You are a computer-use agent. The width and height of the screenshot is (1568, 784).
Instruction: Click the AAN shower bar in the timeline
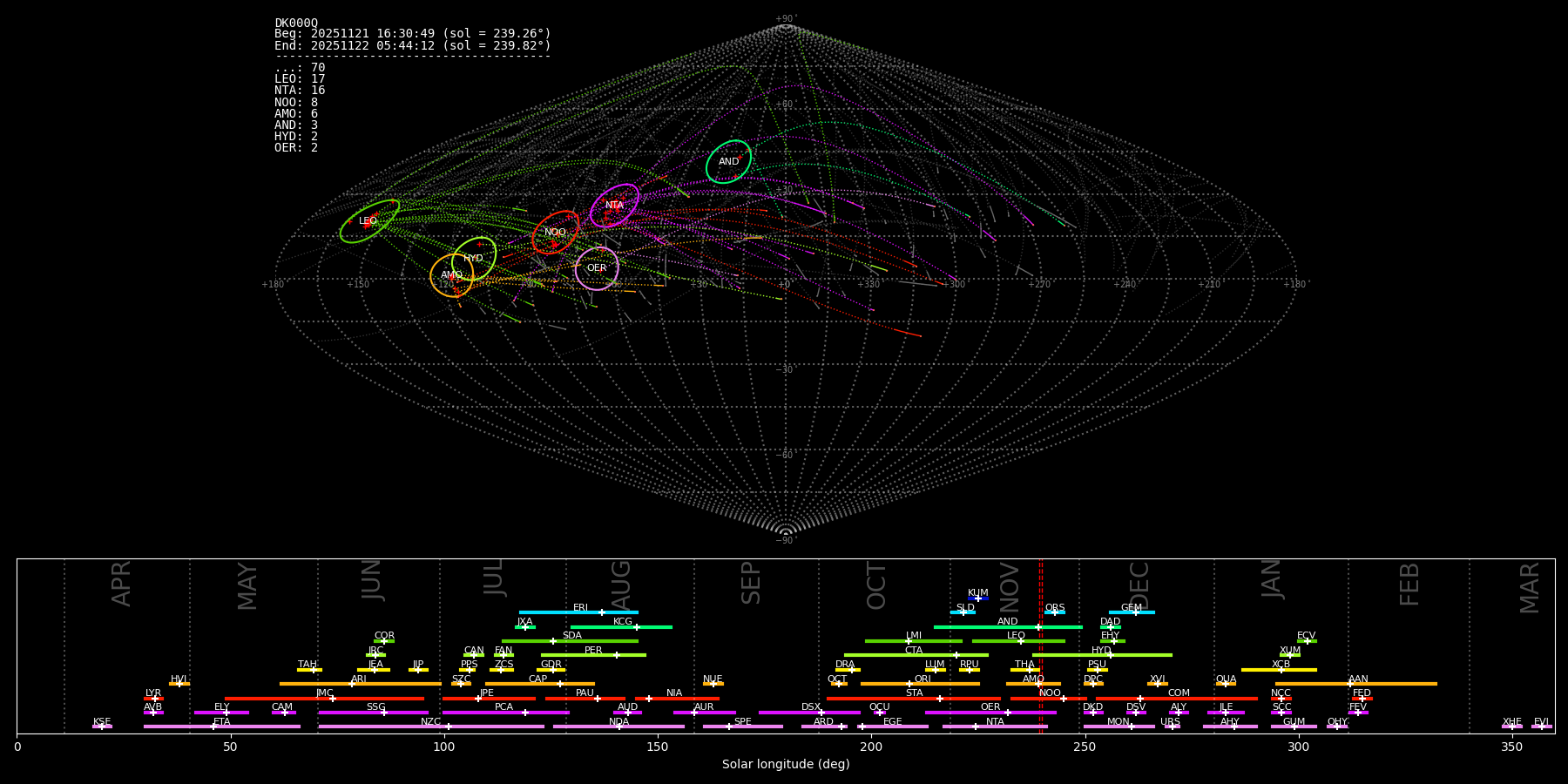(1356, 683)
